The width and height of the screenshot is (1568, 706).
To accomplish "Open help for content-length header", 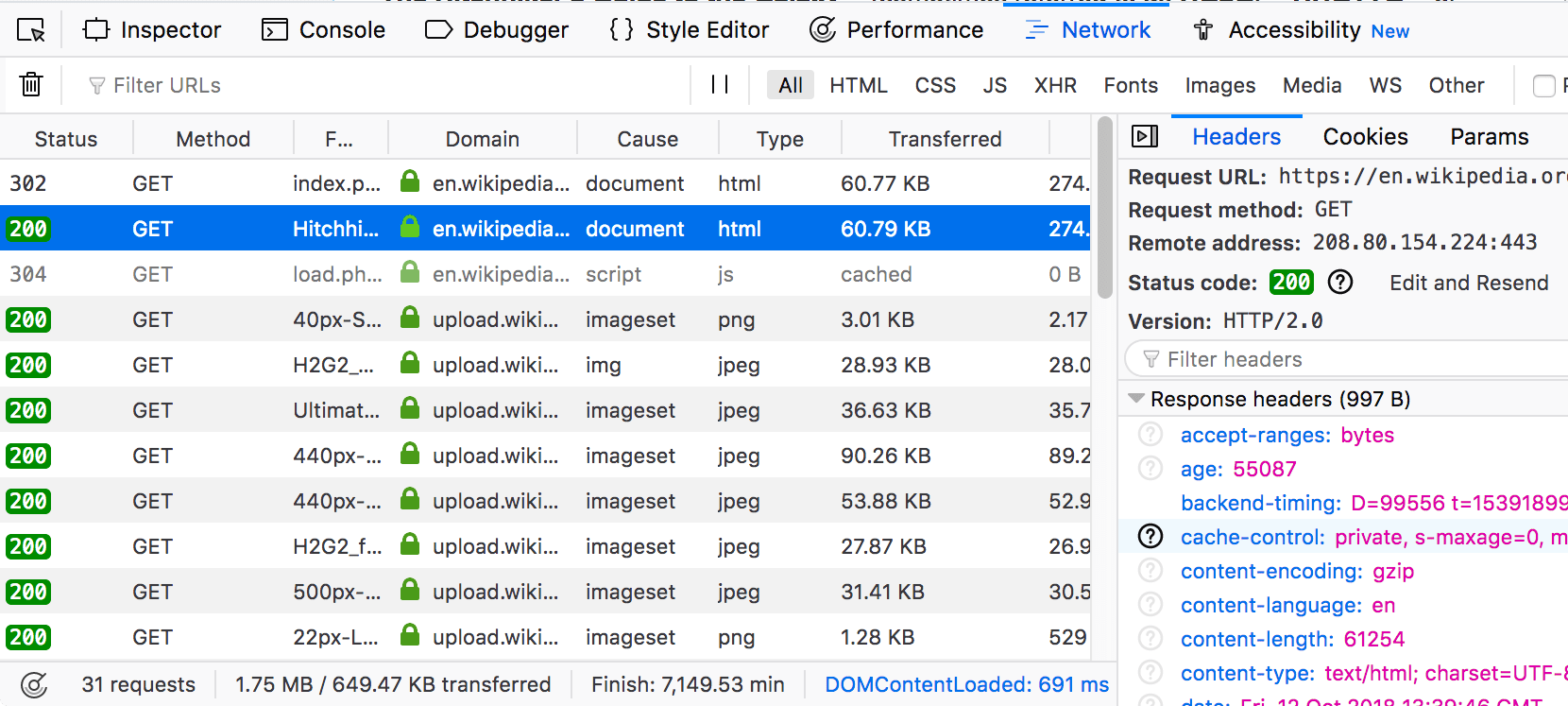I will 1150,639.
